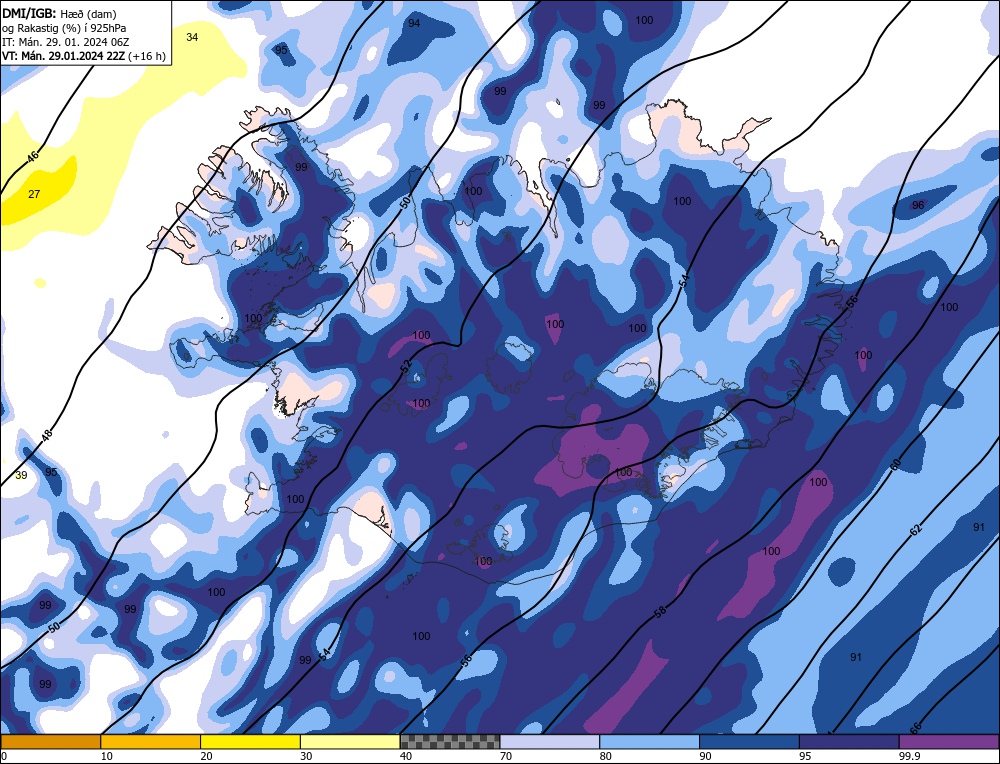Click the line 'og Rakastig (%) í 925hPa'
The width and height of the screenshot is (1000, 764).
click(x=64, y=28)
